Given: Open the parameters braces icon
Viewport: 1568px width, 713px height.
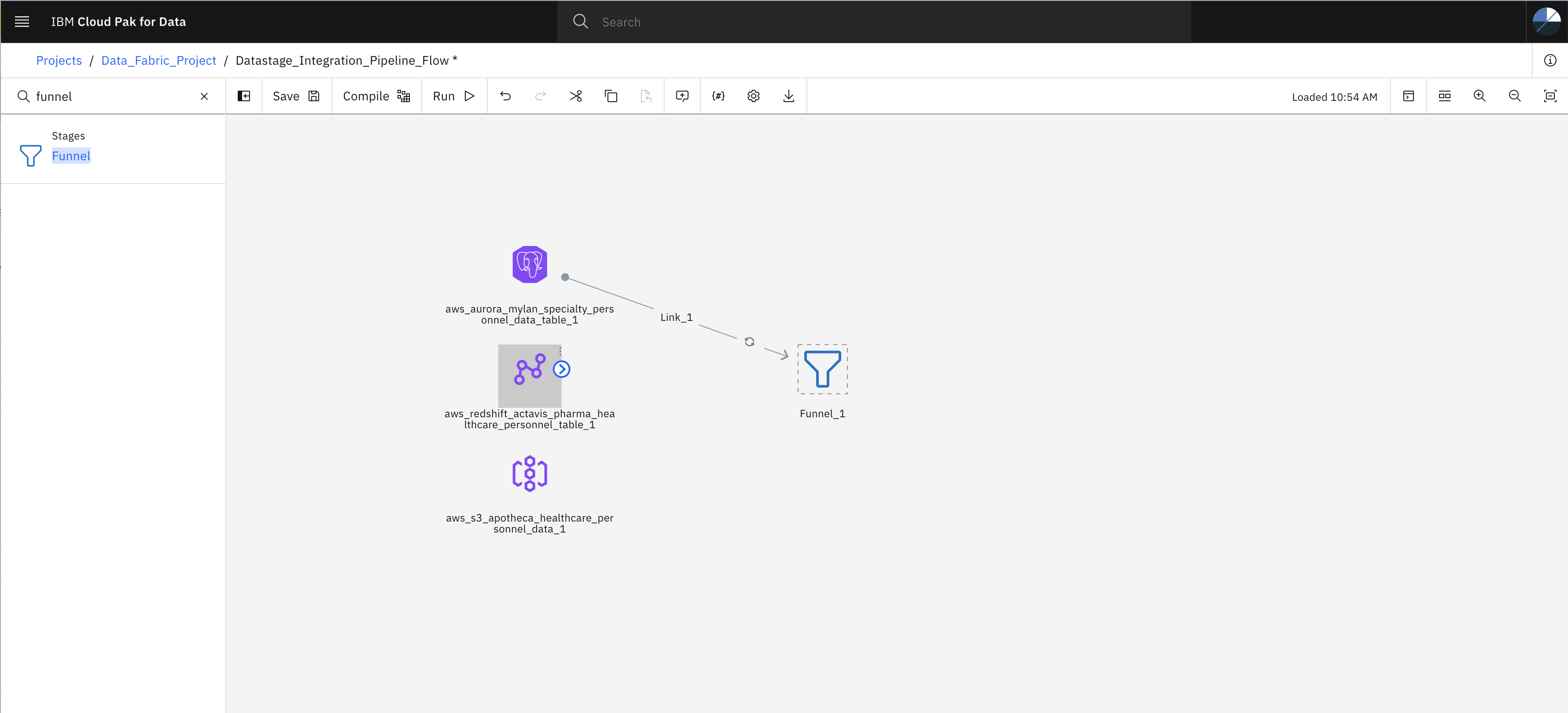Looking at the screenshot, I should tap(718, 96).
